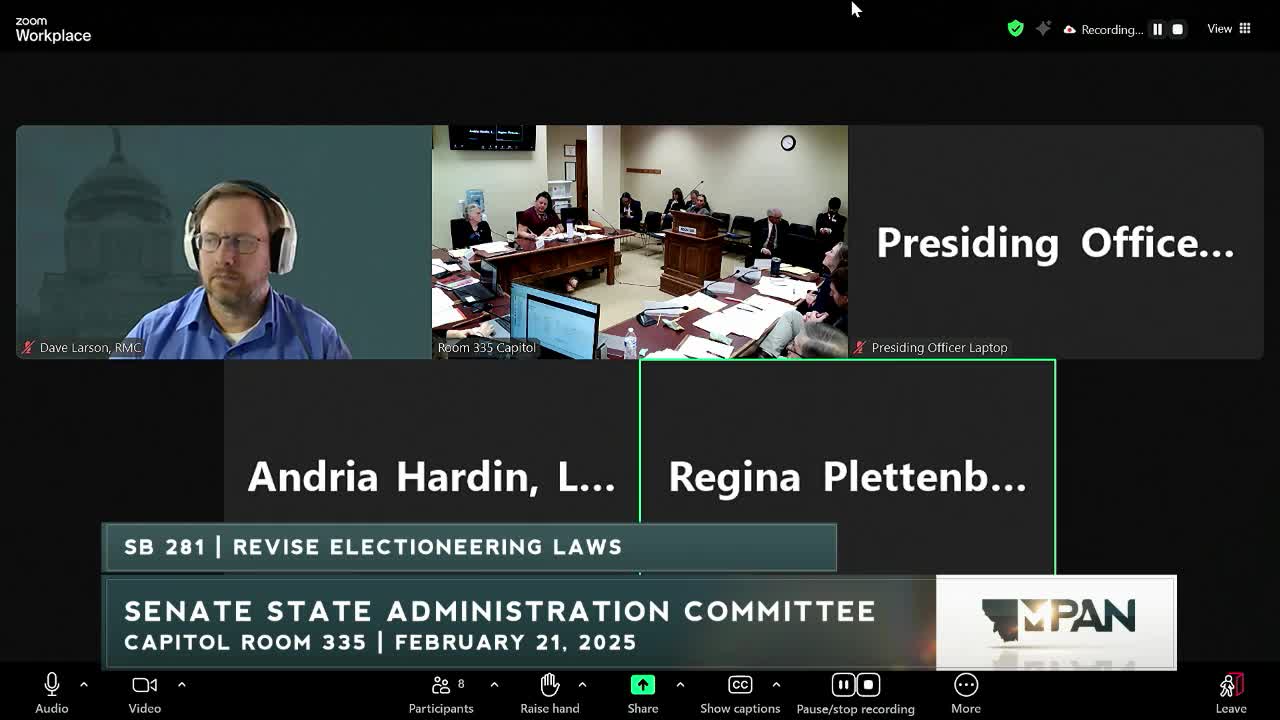
Task: Select the Presiding Officer Laptop tile
Action: [x=1056, y=242]
